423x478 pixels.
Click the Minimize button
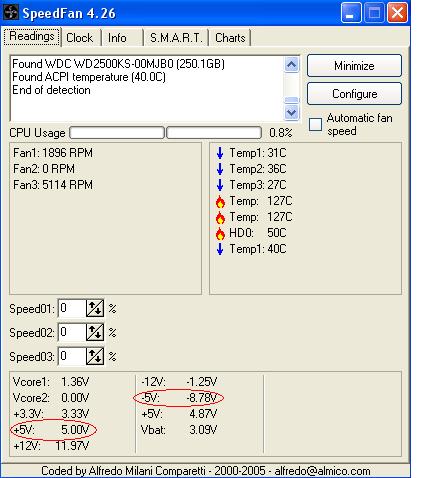pos(354,66)
